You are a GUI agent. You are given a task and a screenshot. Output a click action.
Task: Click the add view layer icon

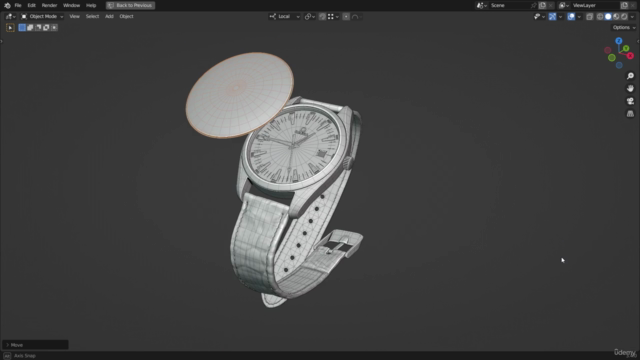coord(624,5)
